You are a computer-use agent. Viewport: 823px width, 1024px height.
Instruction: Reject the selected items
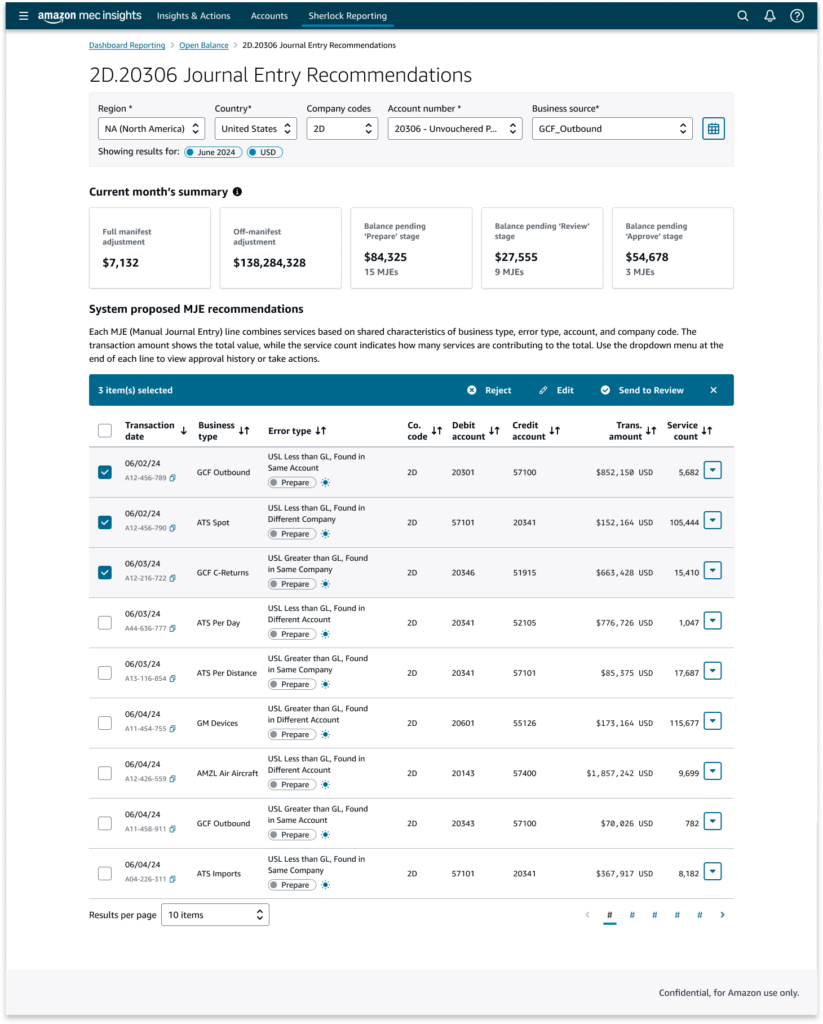[489, 390]
